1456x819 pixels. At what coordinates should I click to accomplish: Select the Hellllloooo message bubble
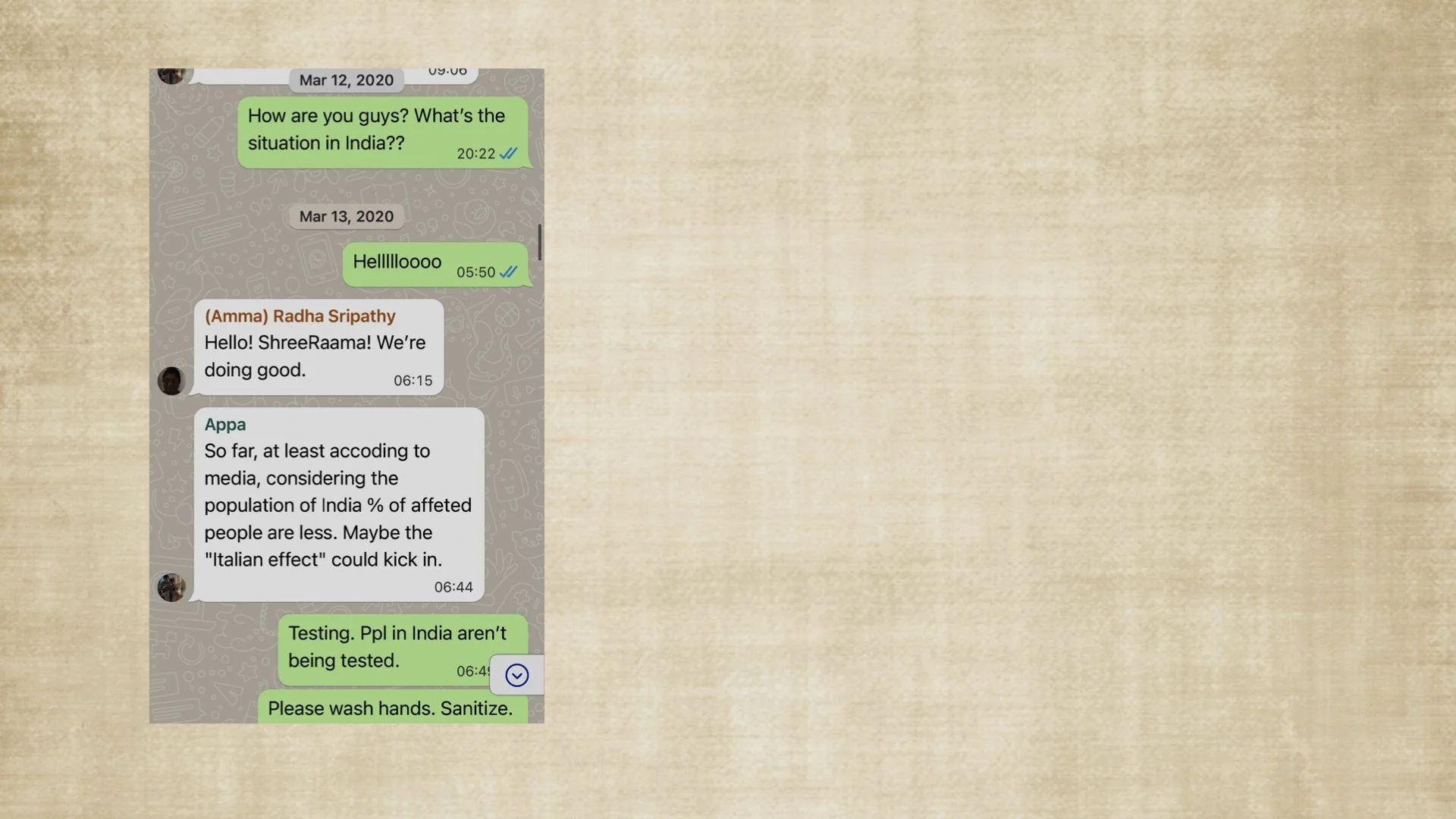click(x=435, y=265)
